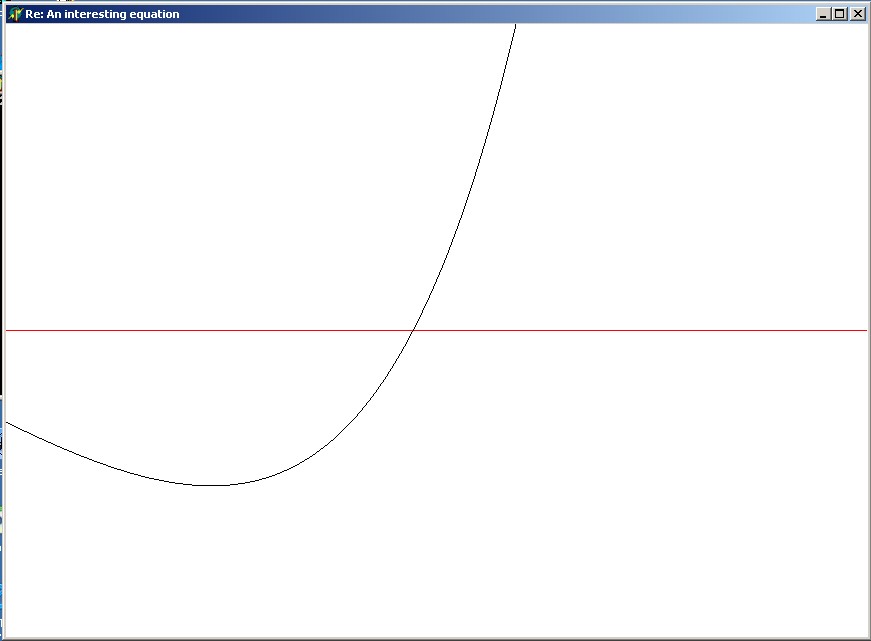Close the 'An interesting equation' window
871x641 pixels.
coord(857,14)
